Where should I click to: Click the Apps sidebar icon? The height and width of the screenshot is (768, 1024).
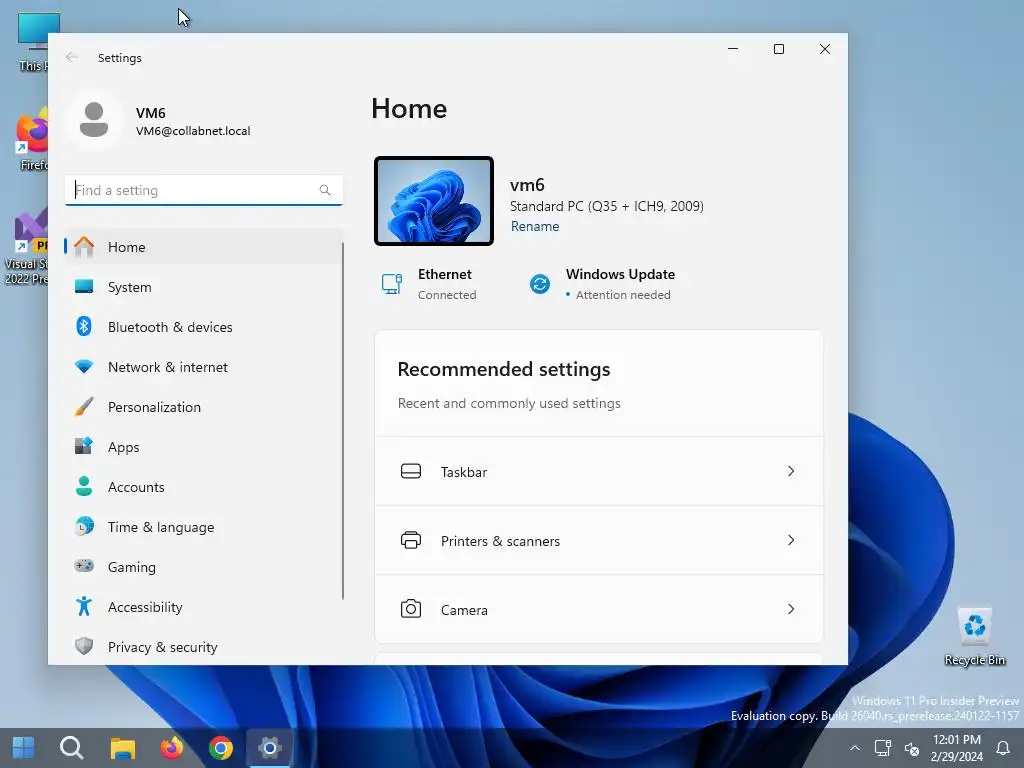pyautogui.click(x=84, y=447)
